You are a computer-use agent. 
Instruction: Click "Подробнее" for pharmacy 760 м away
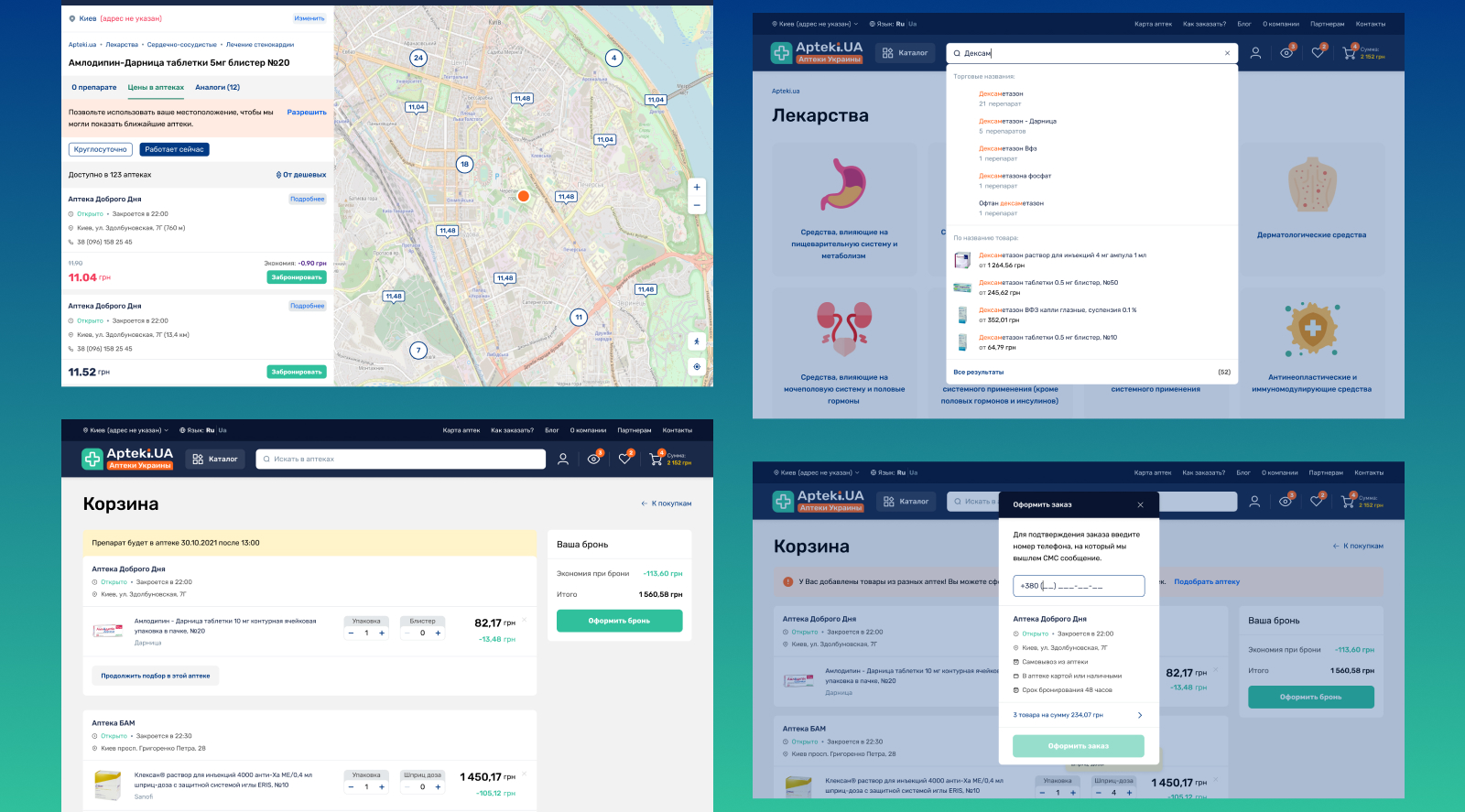[308, 199]
